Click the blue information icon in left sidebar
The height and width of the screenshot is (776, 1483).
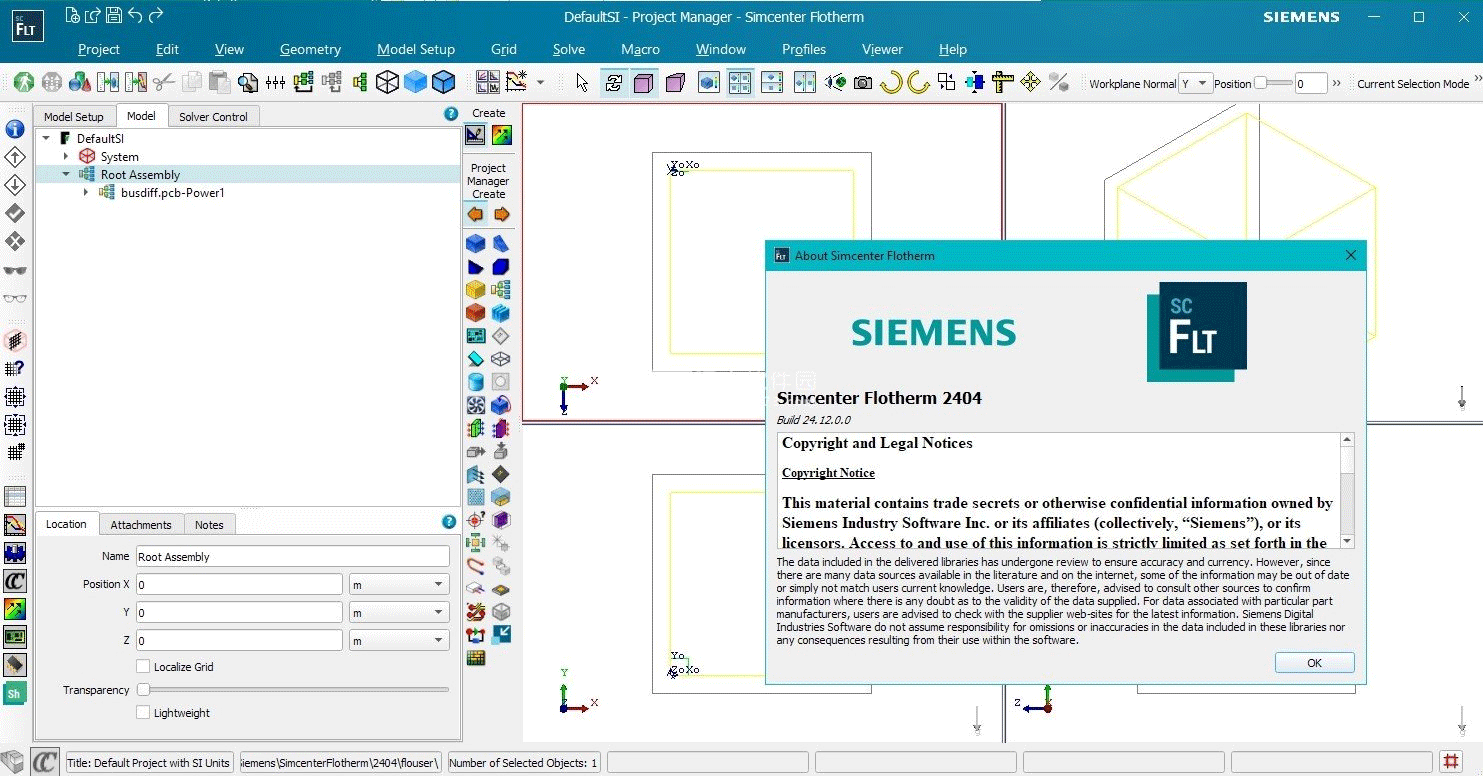[15, 129]
